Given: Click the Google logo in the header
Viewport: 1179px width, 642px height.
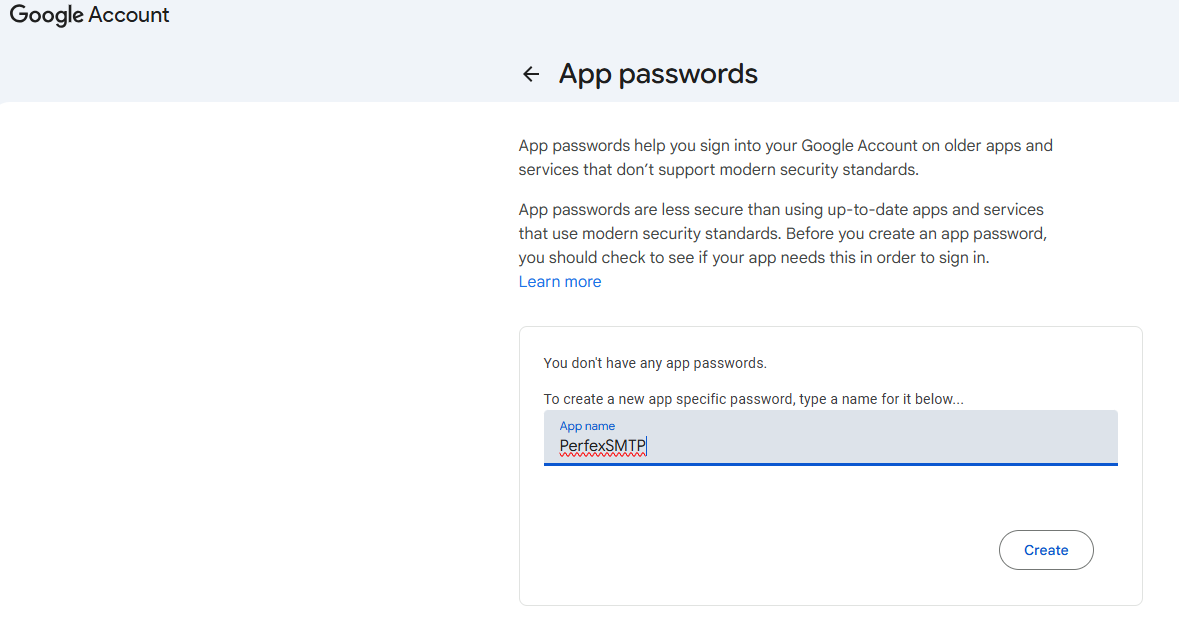Looking at the screenshot, I should coord(45,15).
